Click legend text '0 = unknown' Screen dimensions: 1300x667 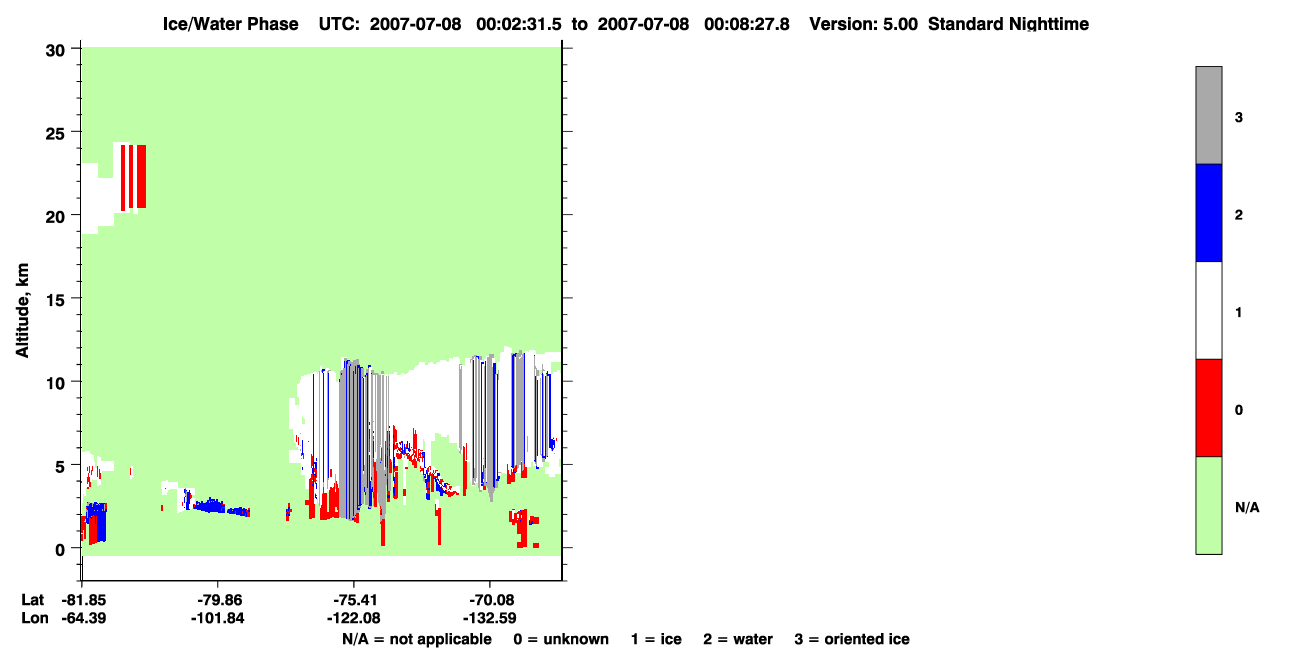click(561, 639)
